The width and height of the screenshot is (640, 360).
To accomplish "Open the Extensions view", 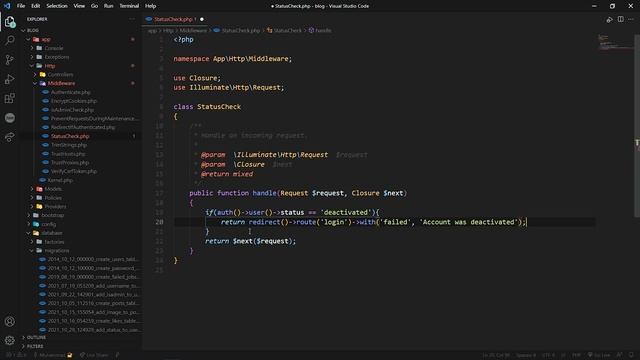I will point(10,98).
